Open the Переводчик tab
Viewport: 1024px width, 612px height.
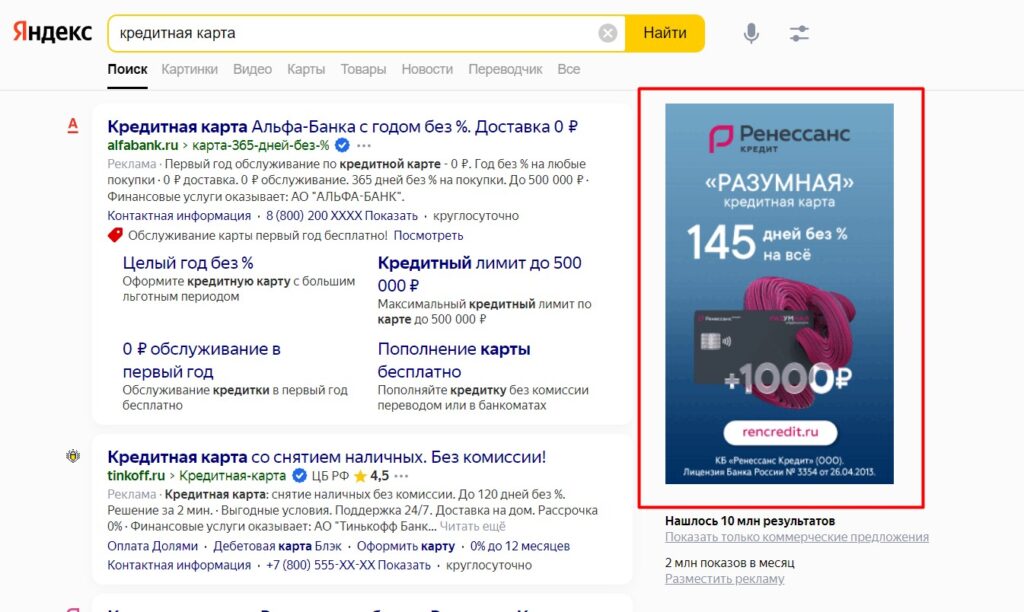(x=505, y=69)
